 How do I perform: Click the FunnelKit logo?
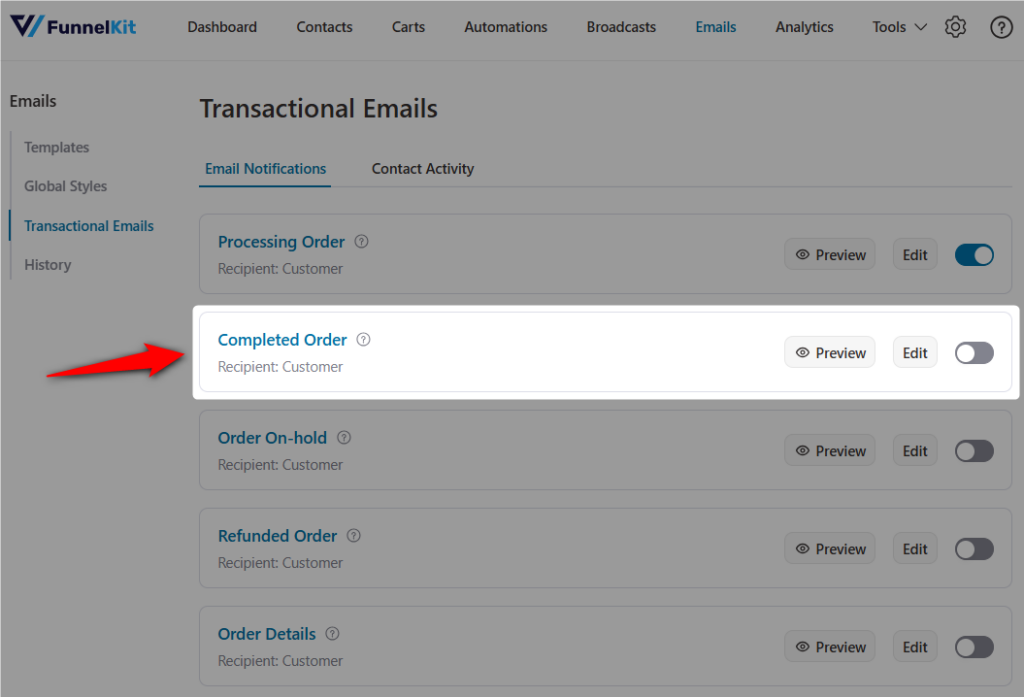click(x=71, y=26)
